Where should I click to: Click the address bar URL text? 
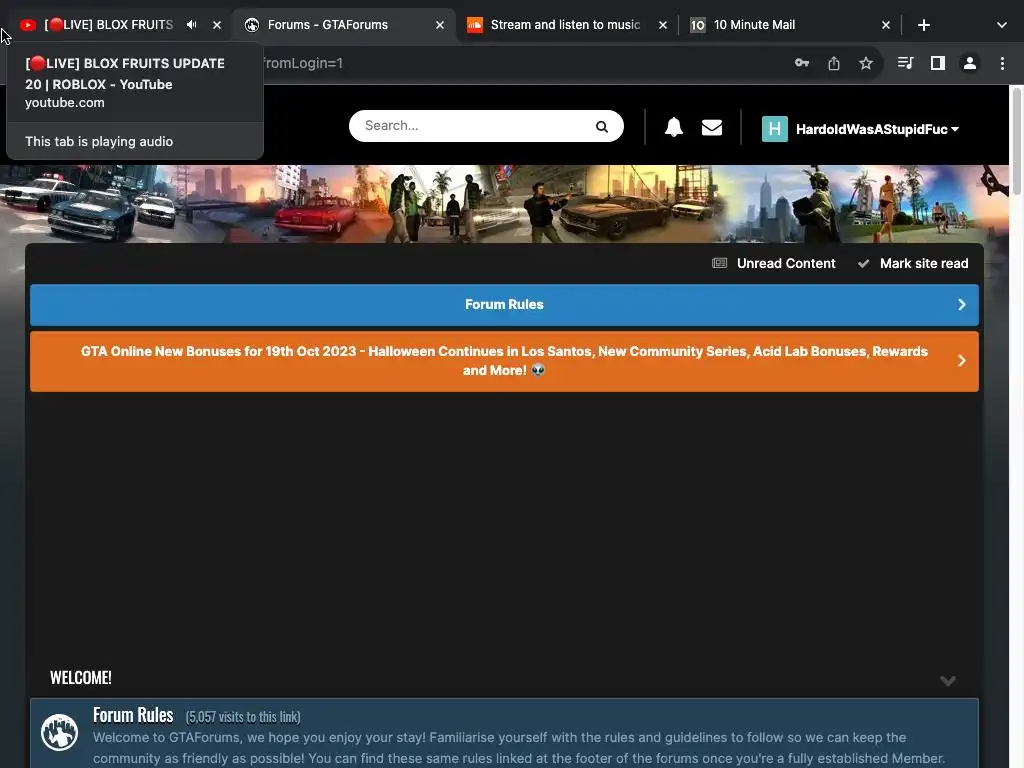coord(302,63)
